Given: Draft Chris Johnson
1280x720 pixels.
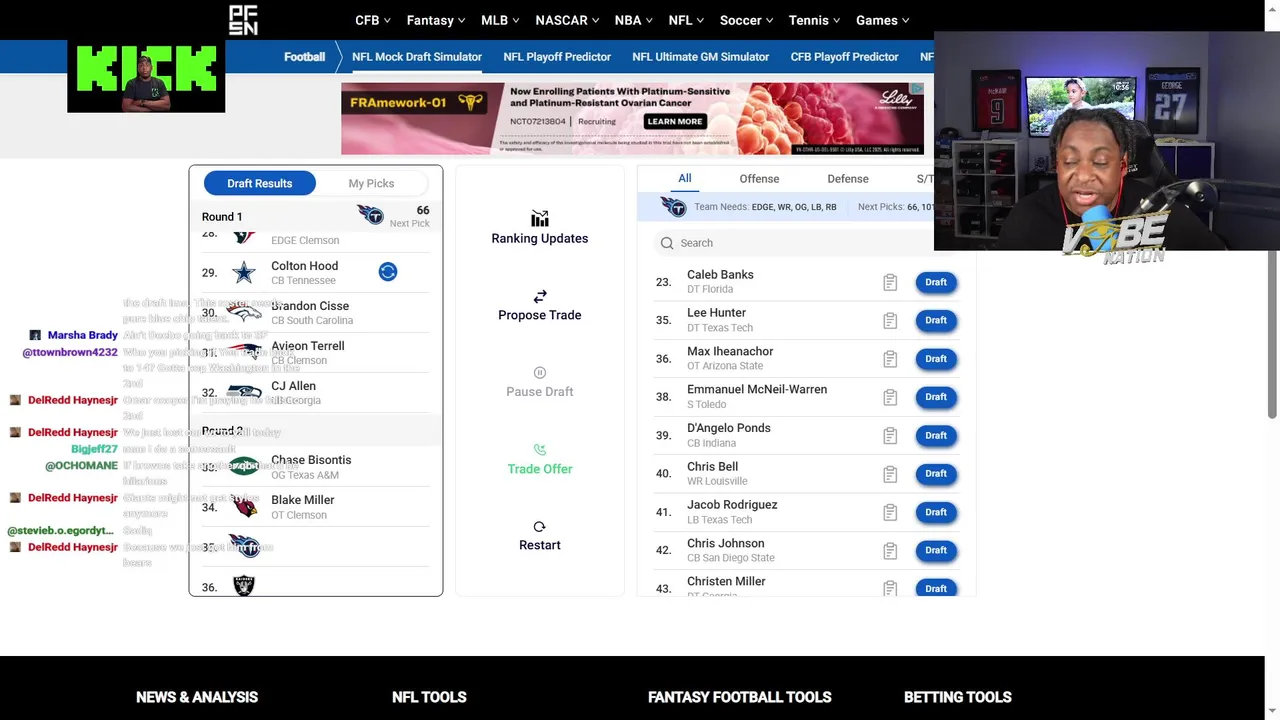Looking at the screenshot, I should click(x=936, y=550).
